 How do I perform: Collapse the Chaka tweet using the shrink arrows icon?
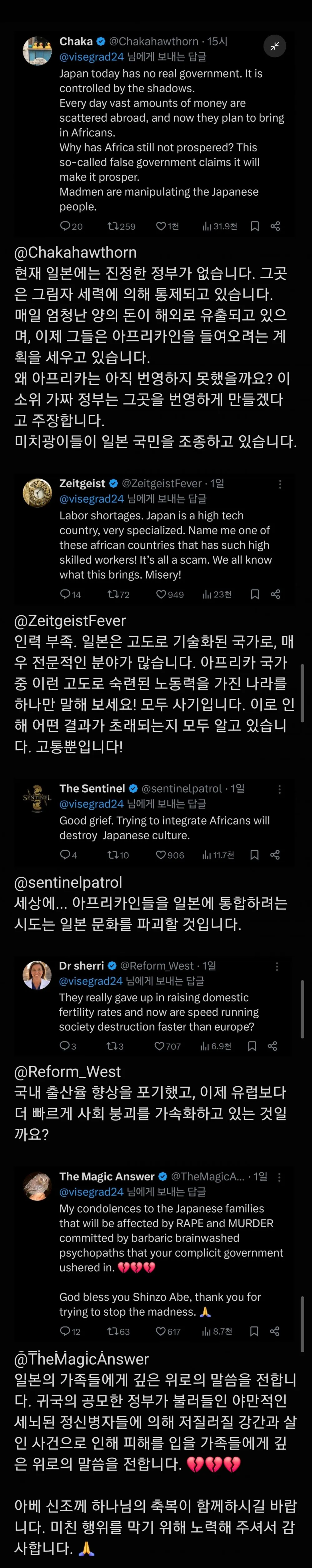click(x=275, y=46)
